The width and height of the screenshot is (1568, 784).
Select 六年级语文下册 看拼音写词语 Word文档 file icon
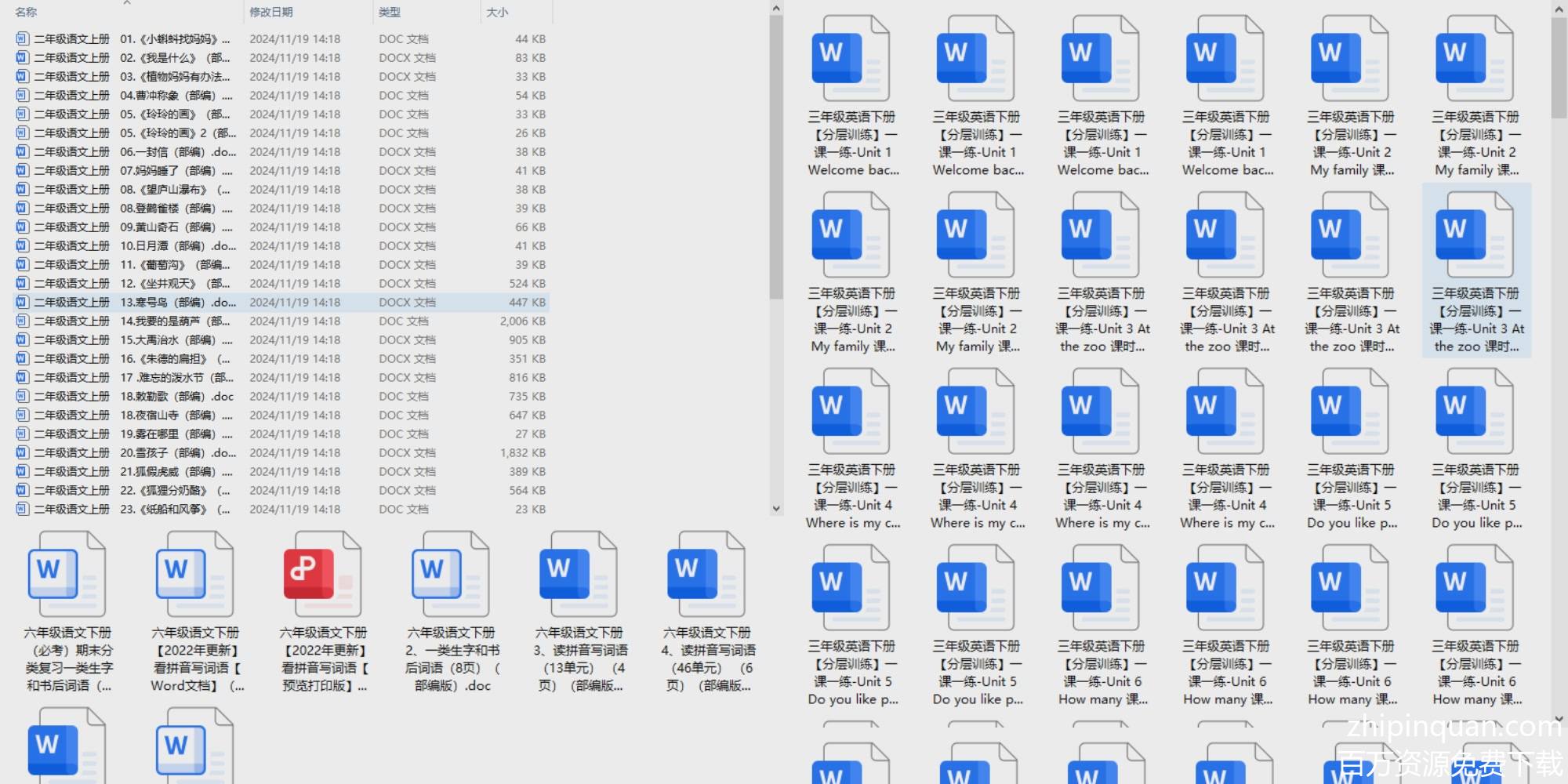point(194,576)
